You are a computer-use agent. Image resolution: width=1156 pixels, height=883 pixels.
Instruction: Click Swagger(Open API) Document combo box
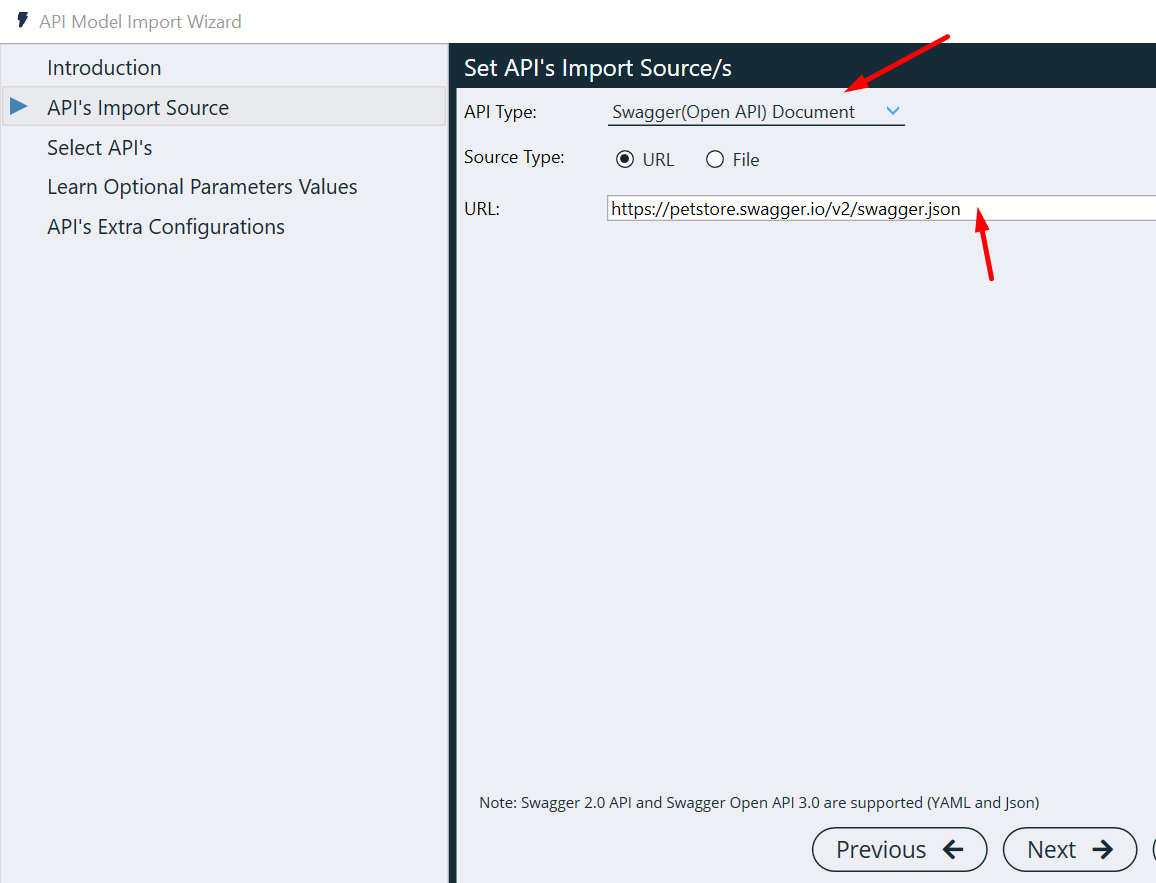coord(756,112)
